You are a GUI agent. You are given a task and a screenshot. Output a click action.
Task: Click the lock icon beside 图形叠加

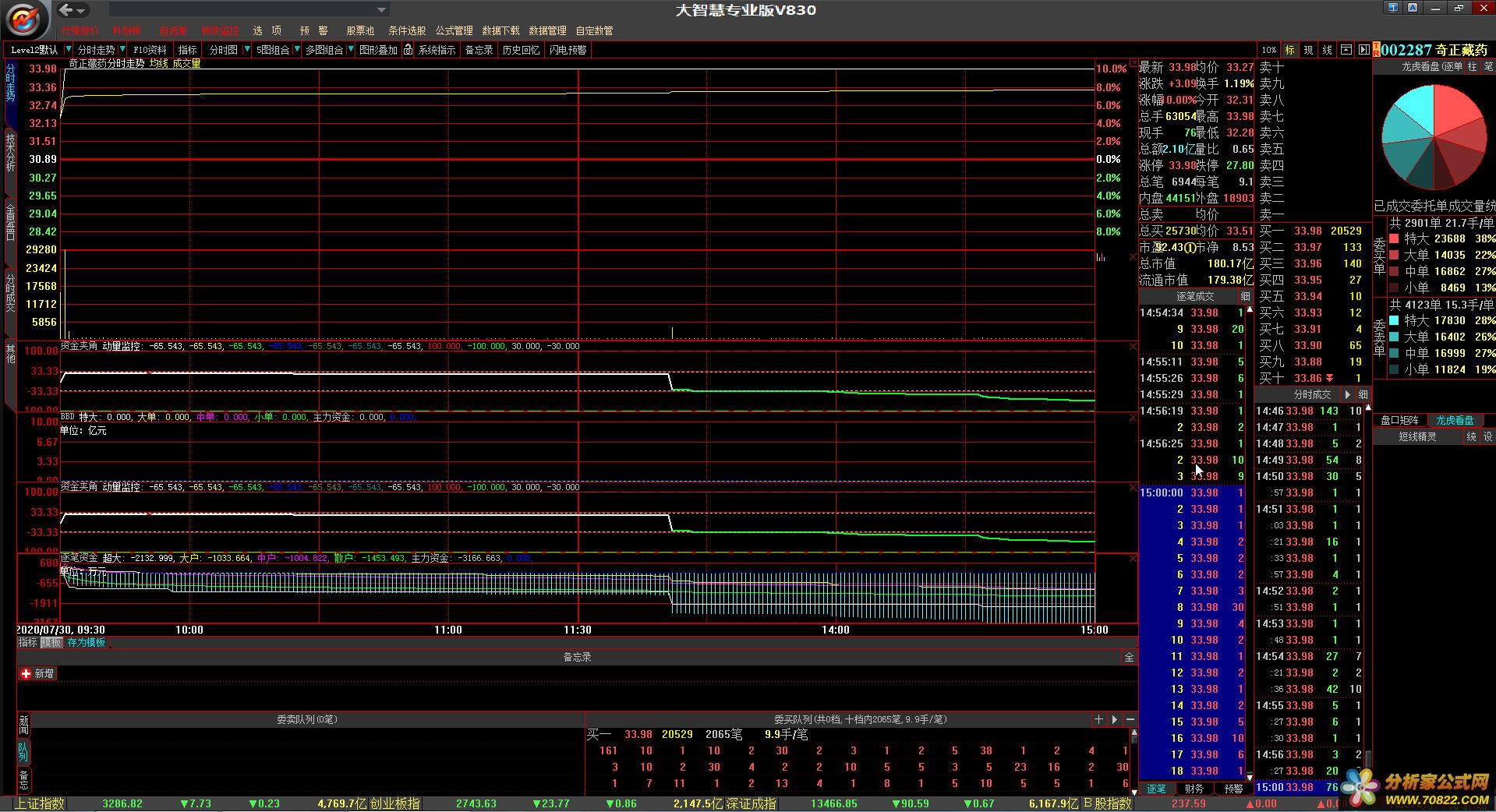[x=408, y=50]
